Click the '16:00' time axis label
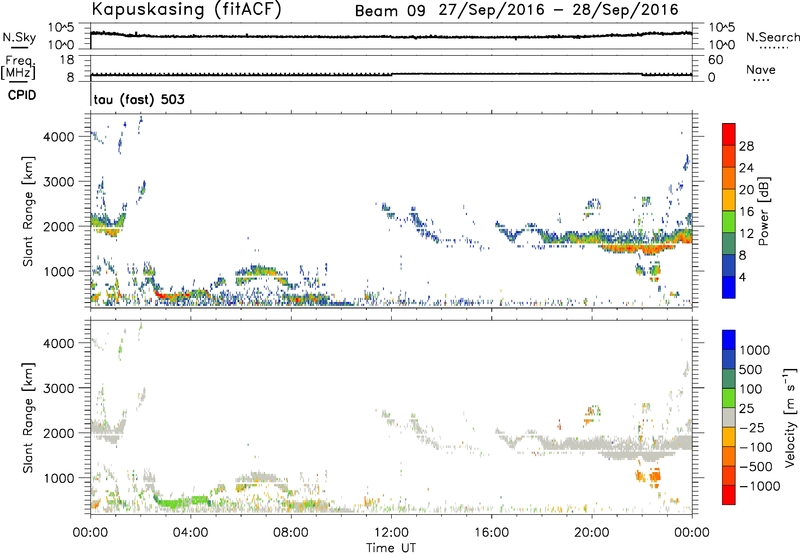The image size is (800, 554). click(491, 533)
